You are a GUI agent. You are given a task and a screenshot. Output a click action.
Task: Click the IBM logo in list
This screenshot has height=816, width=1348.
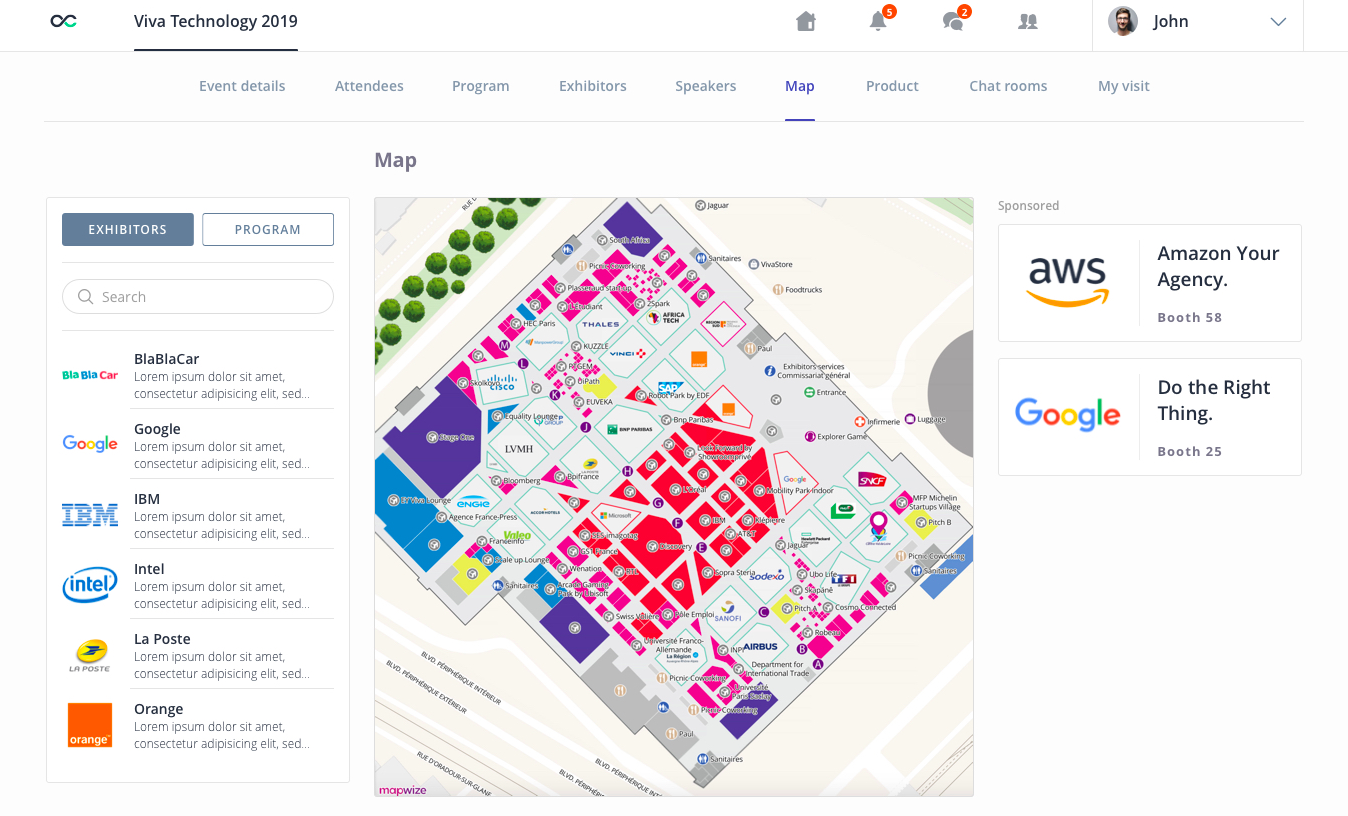click(x=90, y=515)
